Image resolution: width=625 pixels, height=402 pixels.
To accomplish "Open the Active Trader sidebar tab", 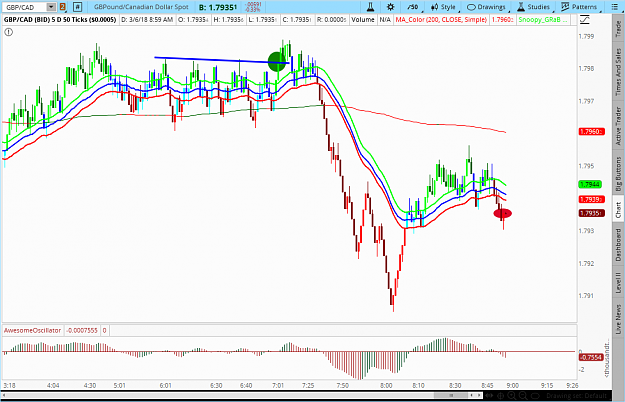I will coord(618,126).
